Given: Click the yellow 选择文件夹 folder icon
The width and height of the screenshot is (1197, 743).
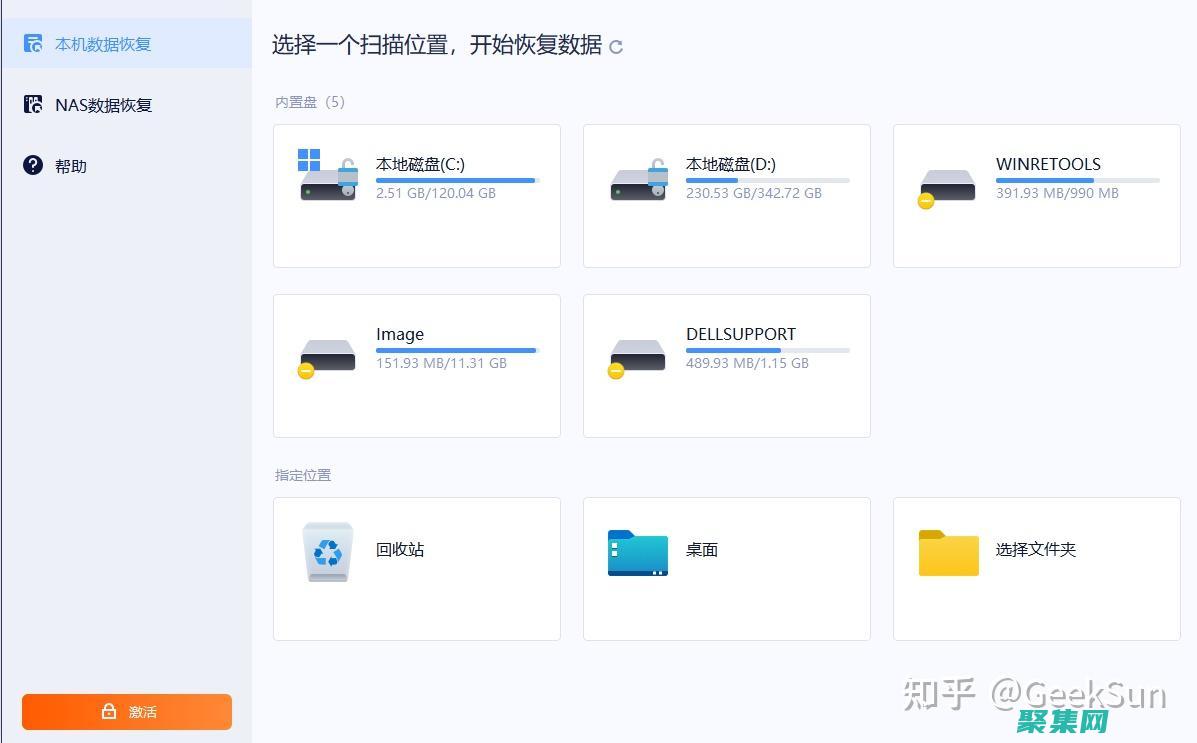Looking at the screenshot, I should pos(947,551).
